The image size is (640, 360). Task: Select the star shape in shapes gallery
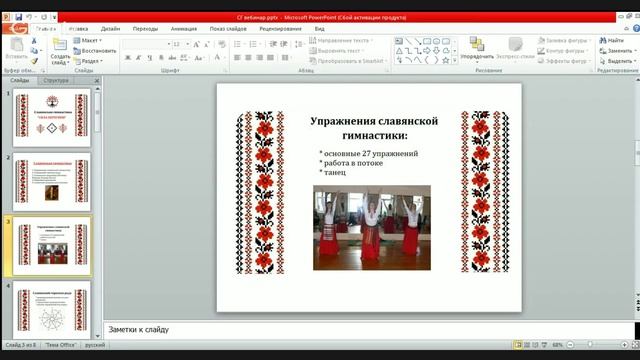446,60
